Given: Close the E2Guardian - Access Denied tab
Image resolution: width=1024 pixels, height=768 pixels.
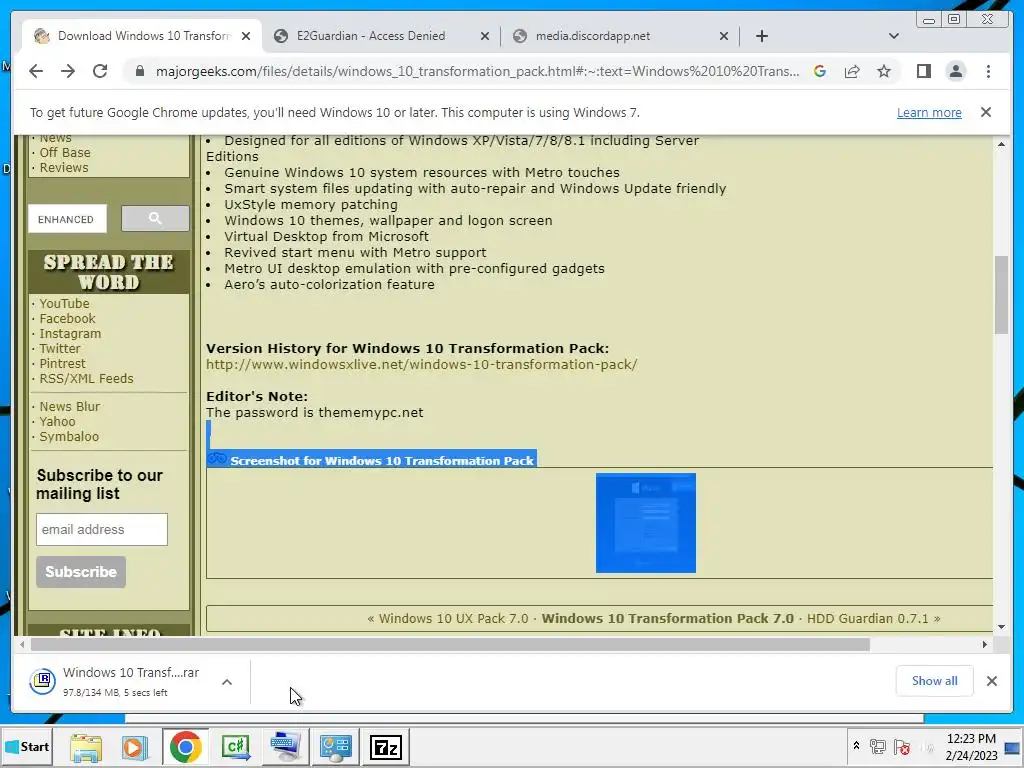Looking at the screenshot, I should pyautogui.click(x=485, y=37).
